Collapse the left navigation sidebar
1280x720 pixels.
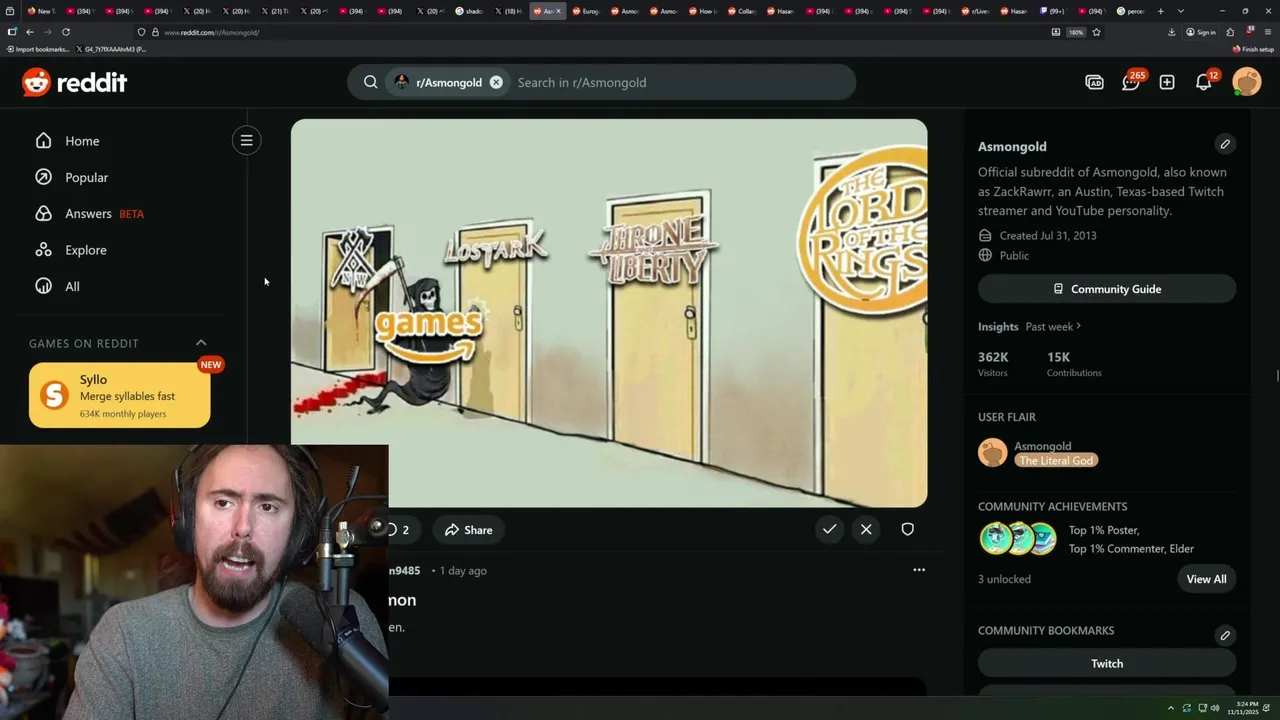pos(246,140)
